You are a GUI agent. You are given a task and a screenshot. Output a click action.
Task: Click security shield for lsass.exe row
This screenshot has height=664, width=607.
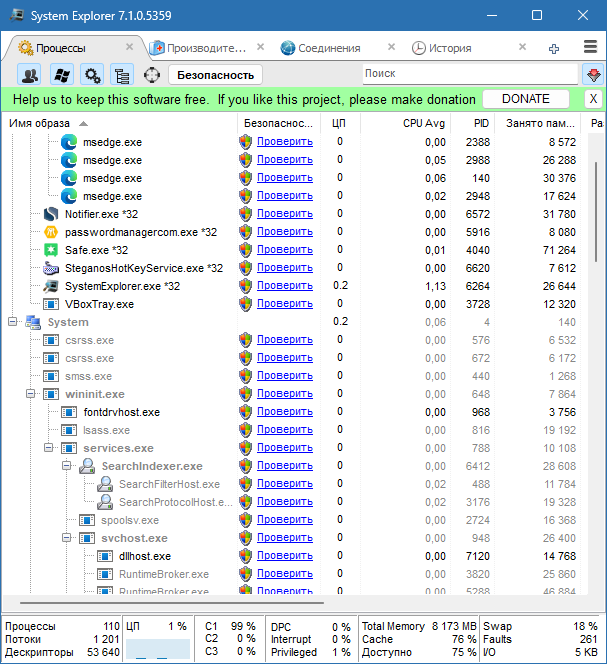[x=245, y=430]
